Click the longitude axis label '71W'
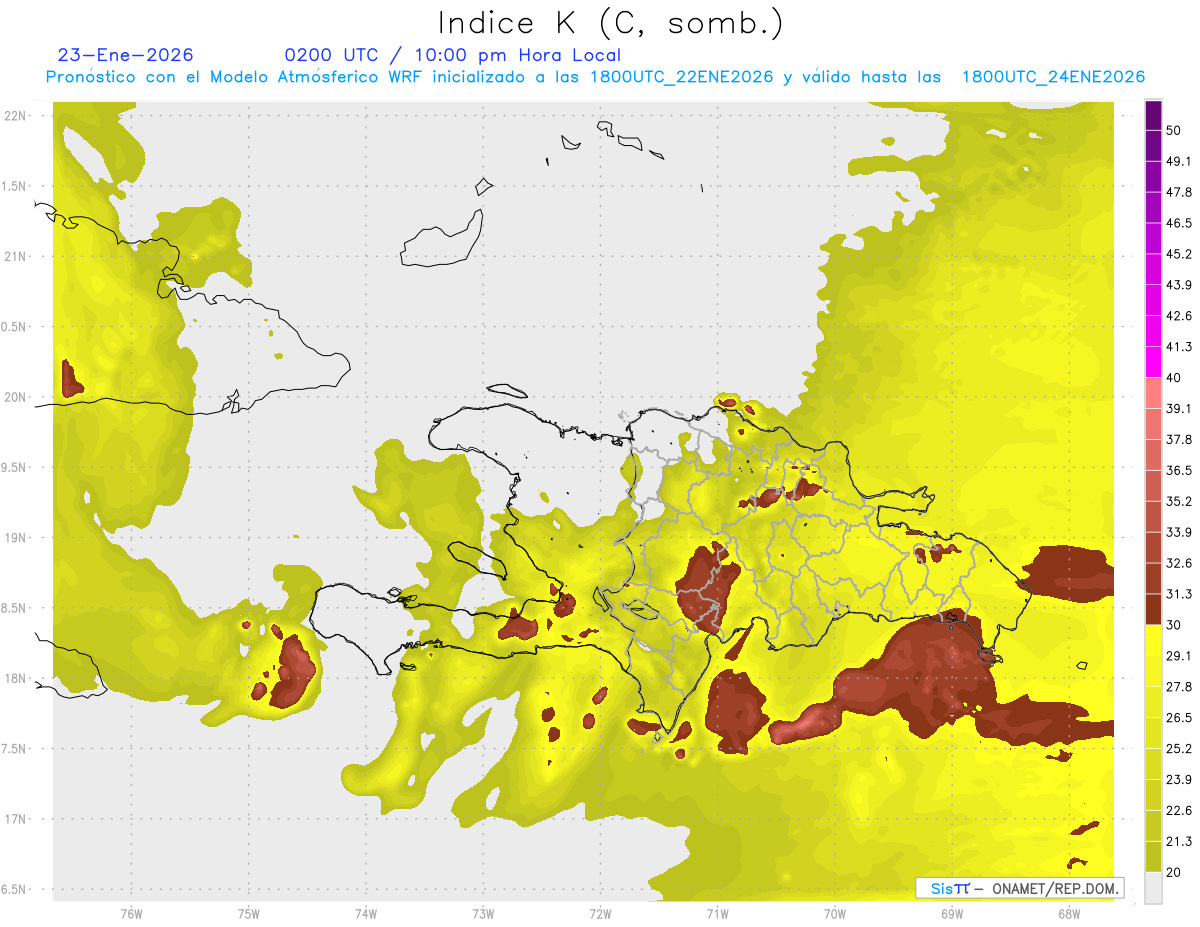Screen dimensions: 1200x927 coord(717,914)
